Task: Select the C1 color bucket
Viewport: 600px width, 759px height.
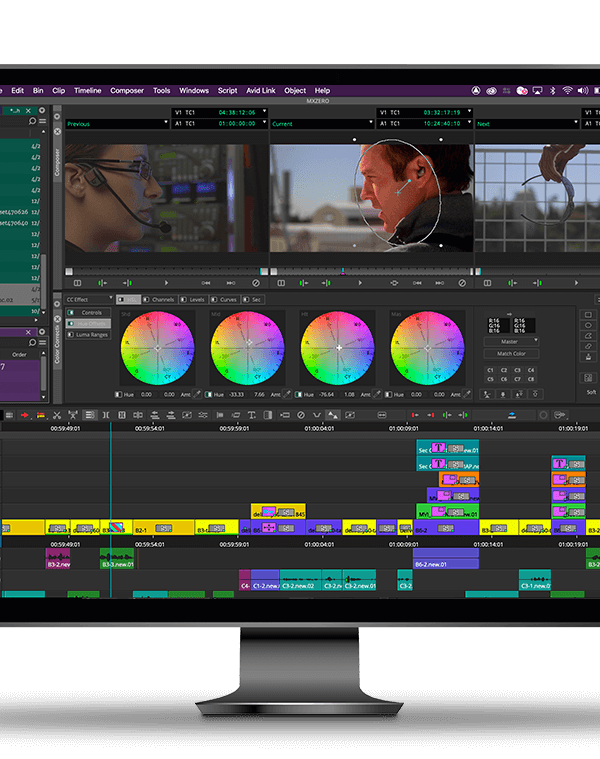Action: pyautogui.click(x=490, y=370)
